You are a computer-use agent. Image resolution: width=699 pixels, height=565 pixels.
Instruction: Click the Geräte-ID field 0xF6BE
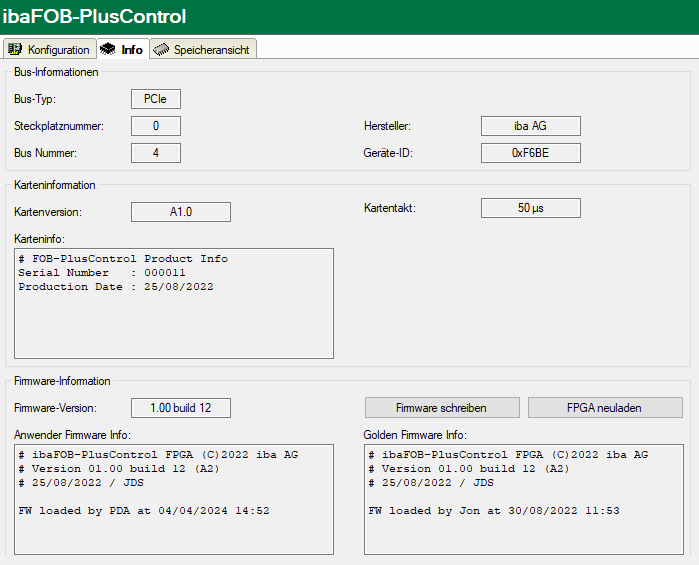(530, 153)
